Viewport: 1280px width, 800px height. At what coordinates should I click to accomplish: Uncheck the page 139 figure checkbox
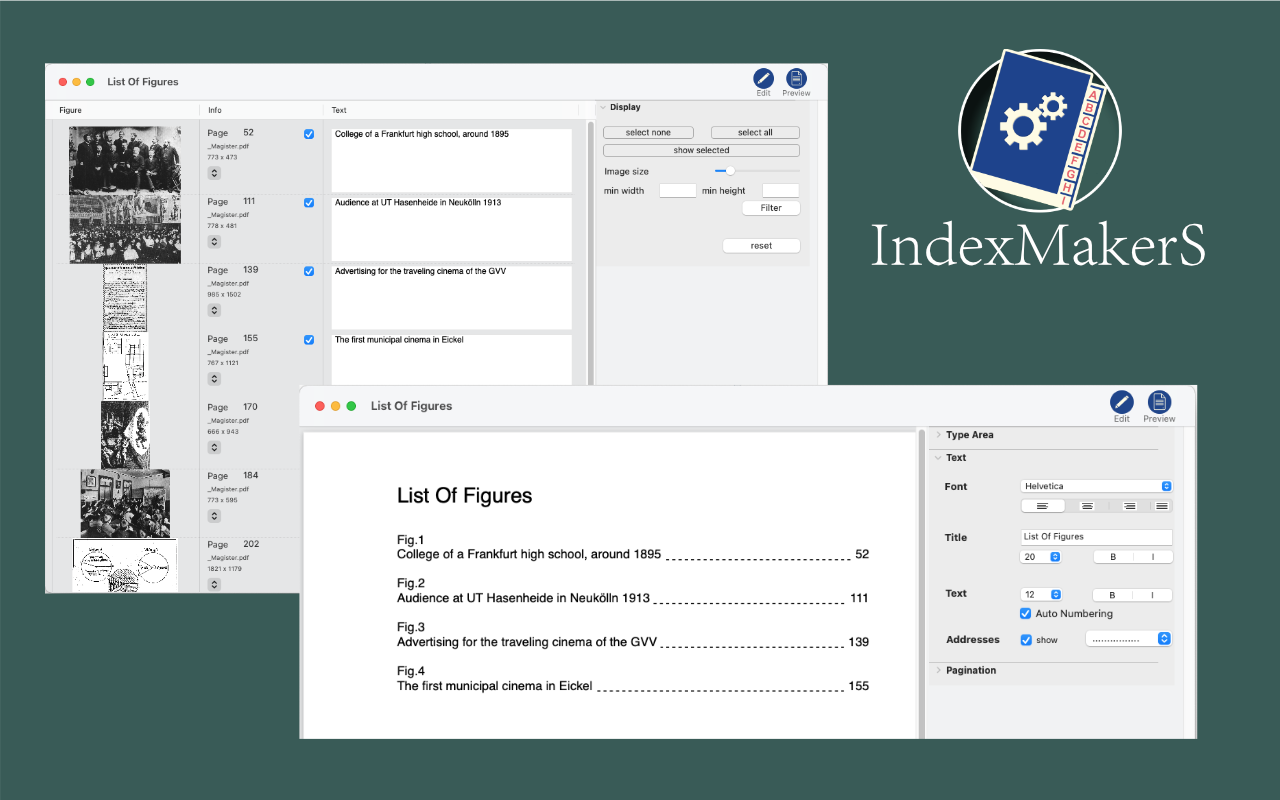pos(309,271)
